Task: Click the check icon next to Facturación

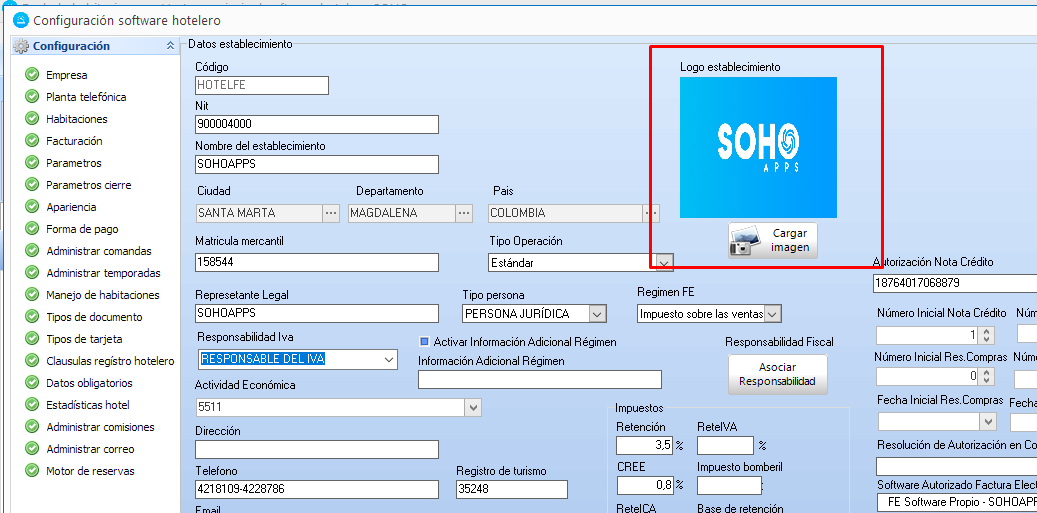Action: [x=32, y=141]
